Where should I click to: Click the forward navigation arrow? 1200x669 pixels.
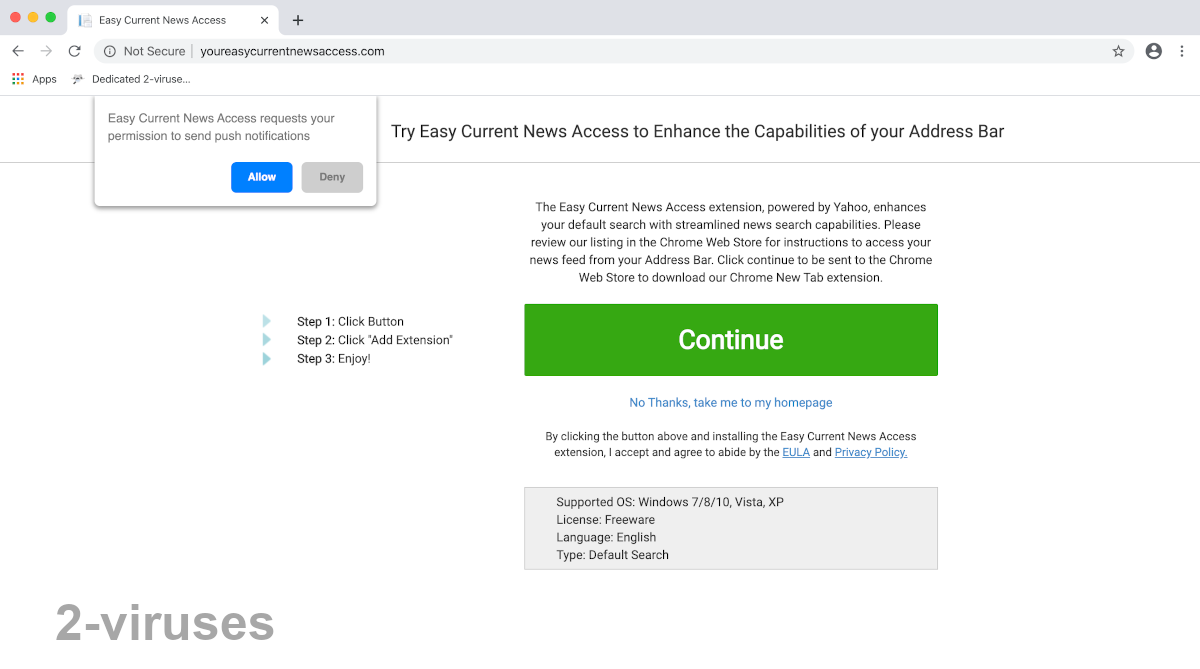(45, 50)
